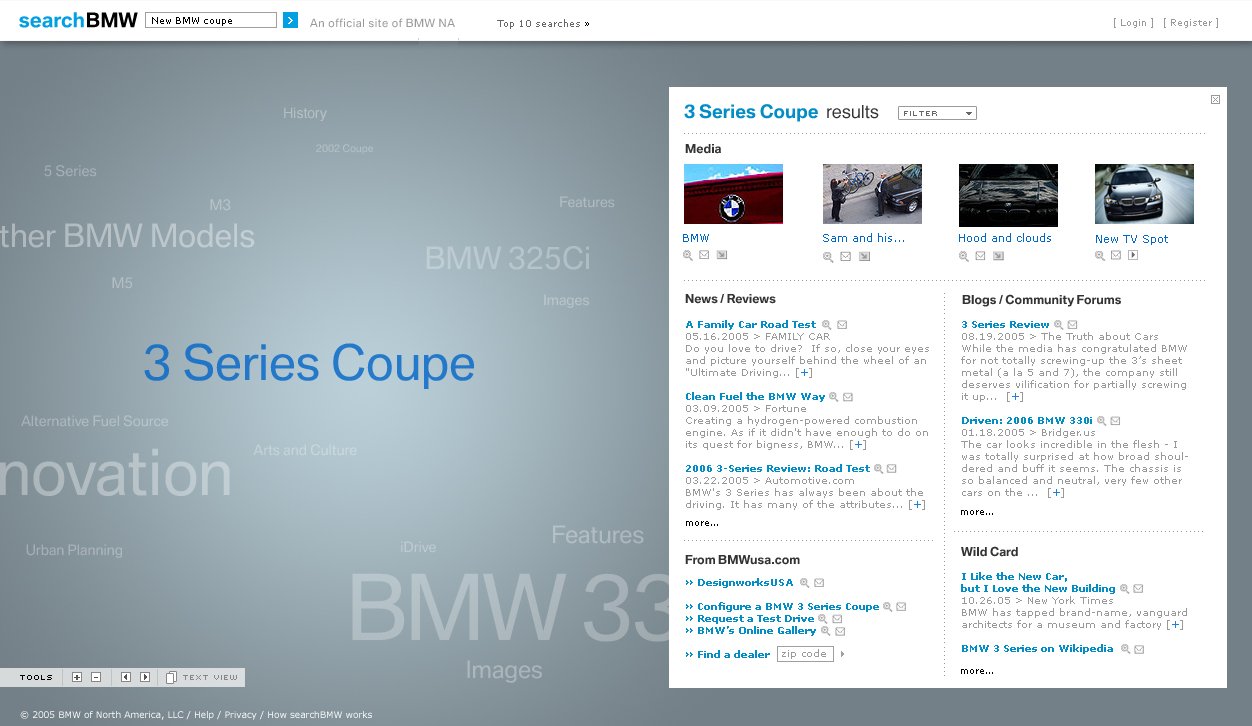Click the 'Hood and clouds' media thumbnail
The image size is (1252, 726).
point(1008,194)
